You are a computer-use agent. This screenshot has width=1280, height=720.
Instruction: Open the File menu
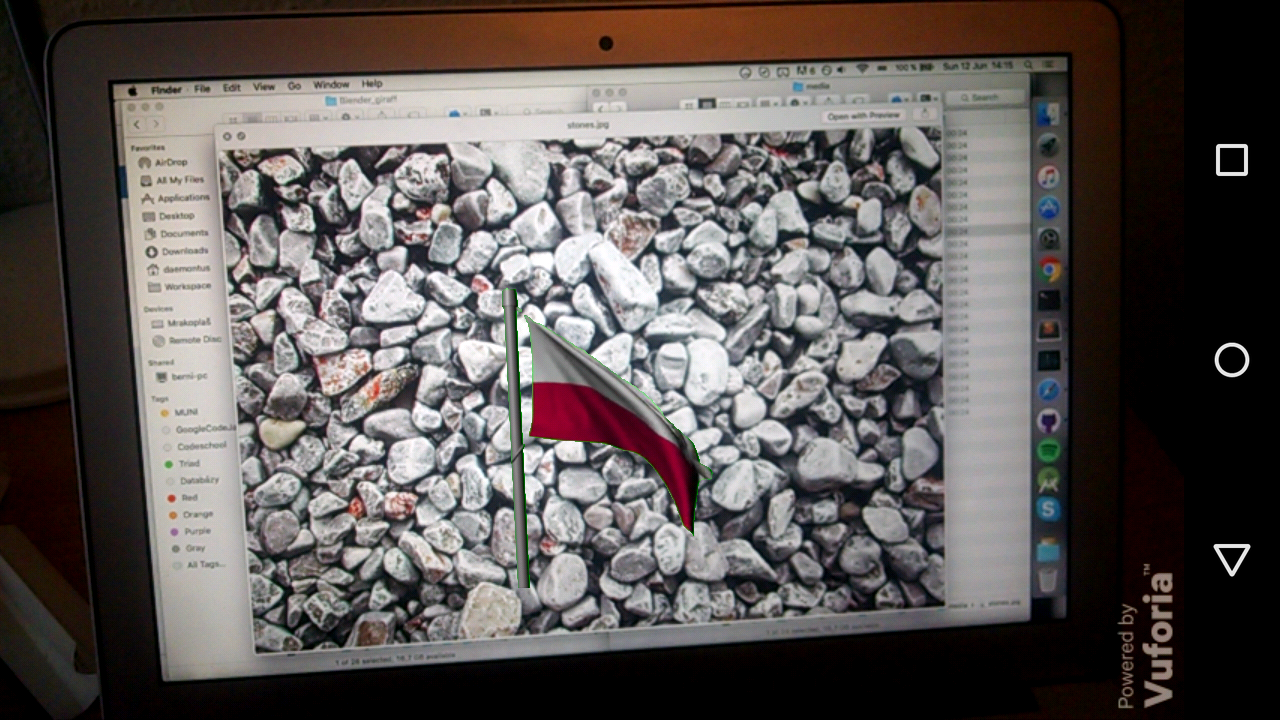click(x=202, y=88)
